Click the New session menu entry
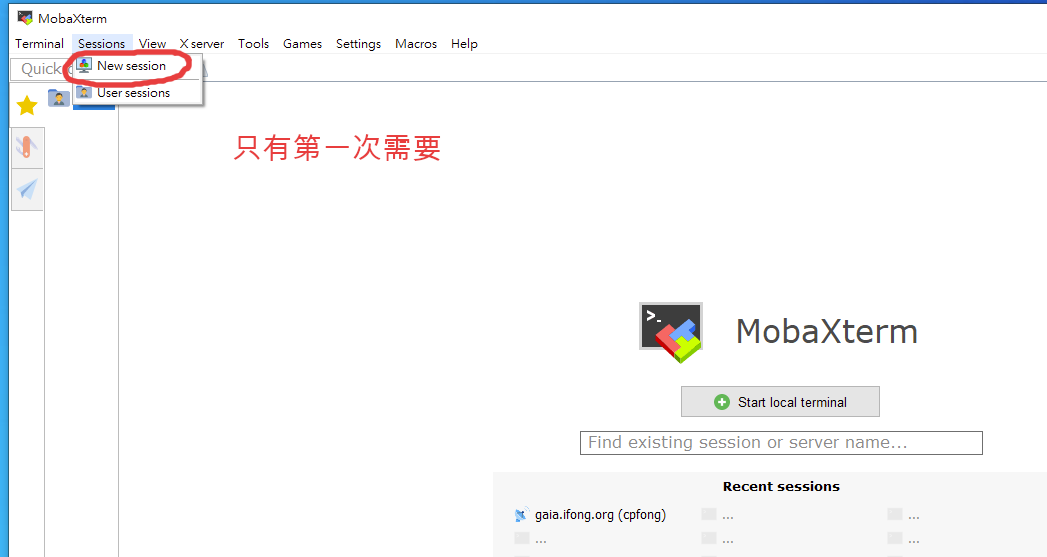 point(131,66)
